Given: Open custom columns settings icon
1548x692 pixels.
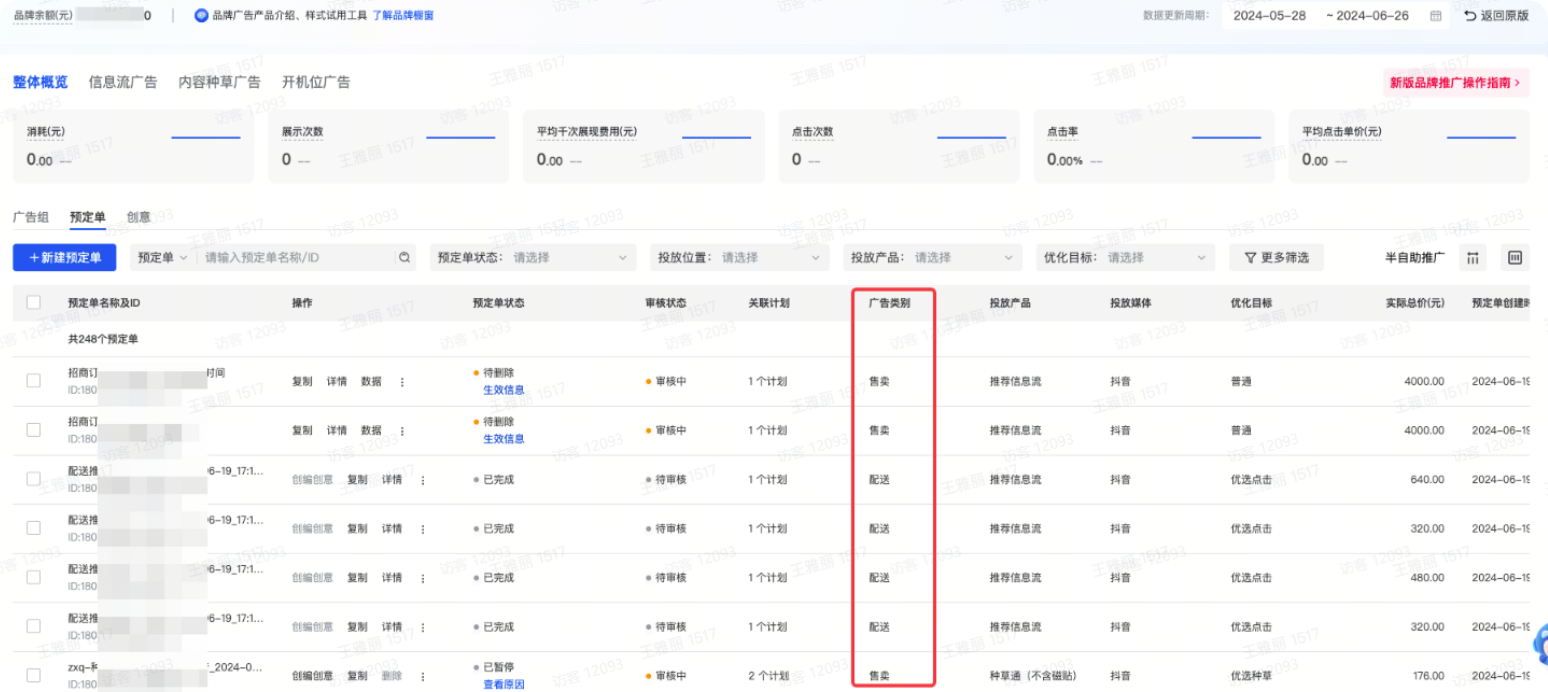Looking at the screenshot, I should 1473,258.
